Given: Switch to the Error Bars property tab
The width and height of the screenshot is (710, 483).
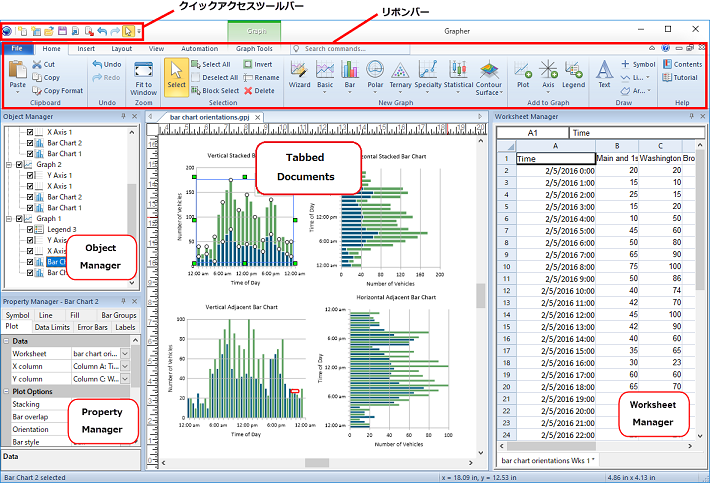Looking at the screenshot, I should pyautogui.click(x=92, y=327).
